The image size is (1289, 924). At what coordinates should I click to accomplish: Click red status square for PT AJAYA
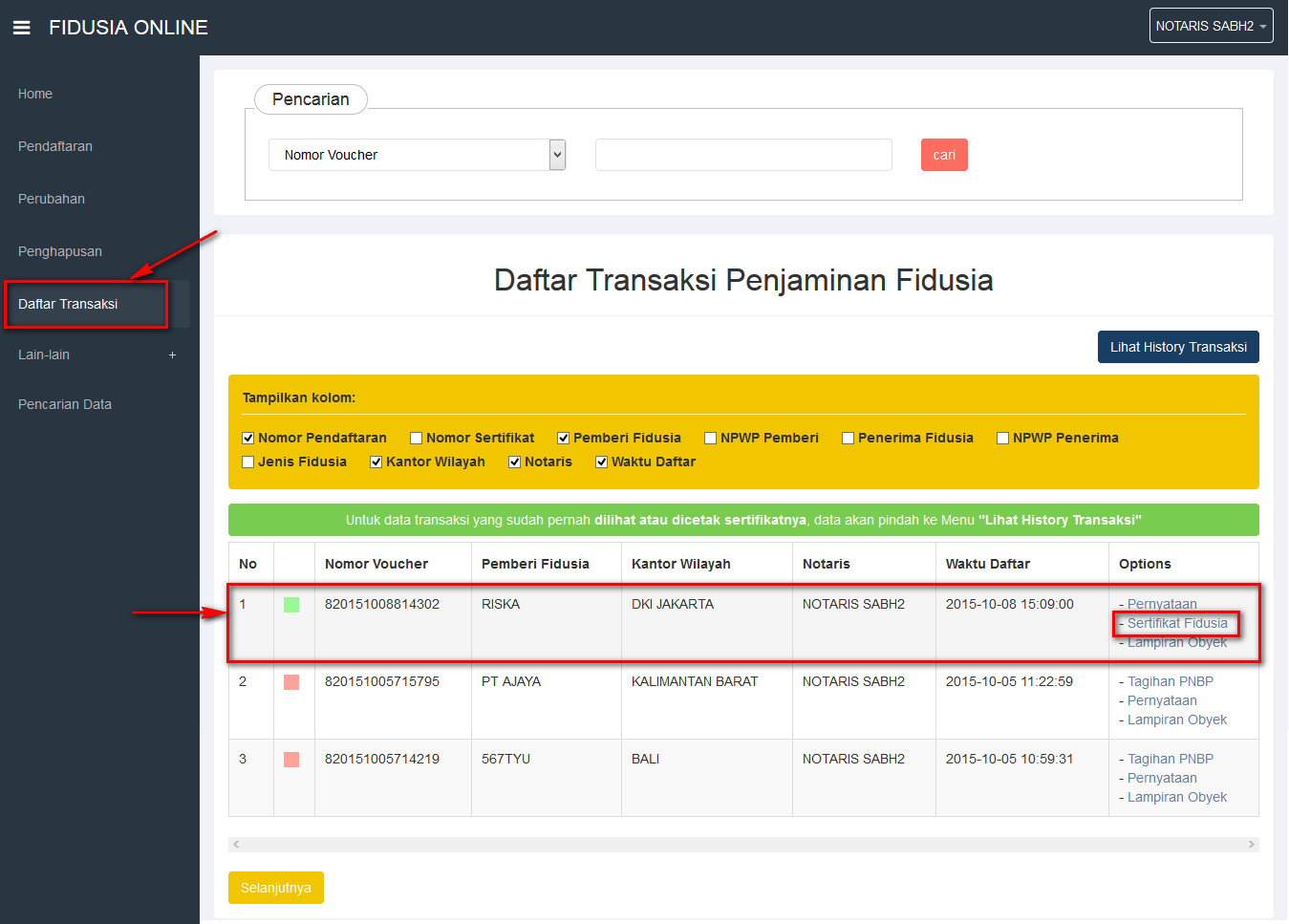coord(291,682)
